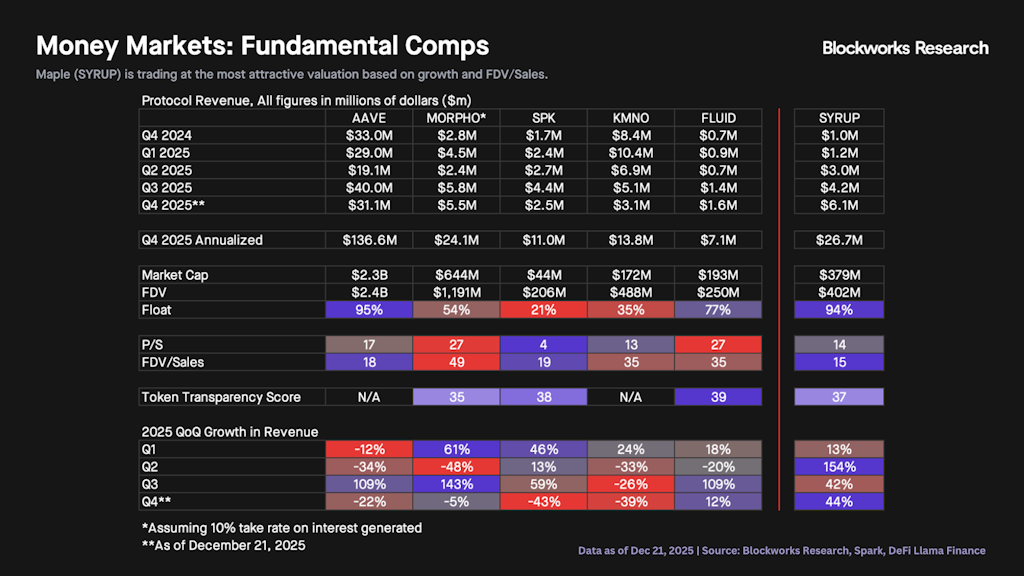Click AAVE's 95% Float cell
Image resolution: width=1024 pixels, height=576 pixels.
point(369,310)
